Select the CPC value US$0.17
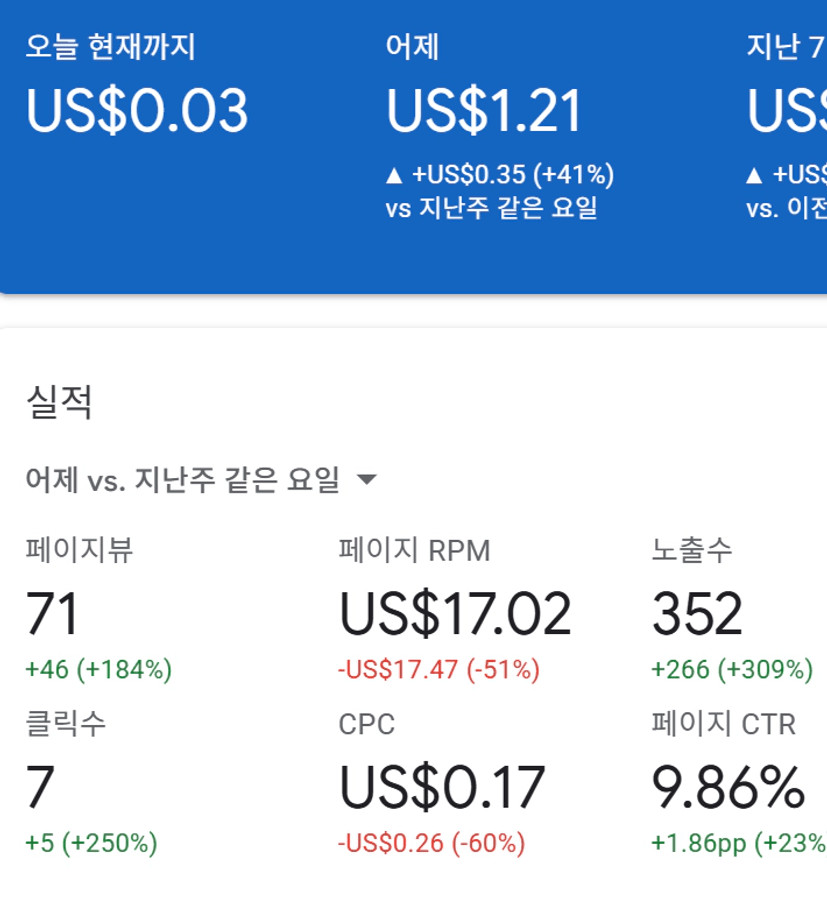The width and height of the screenshot is (827, 905). [x=442, y=788]
